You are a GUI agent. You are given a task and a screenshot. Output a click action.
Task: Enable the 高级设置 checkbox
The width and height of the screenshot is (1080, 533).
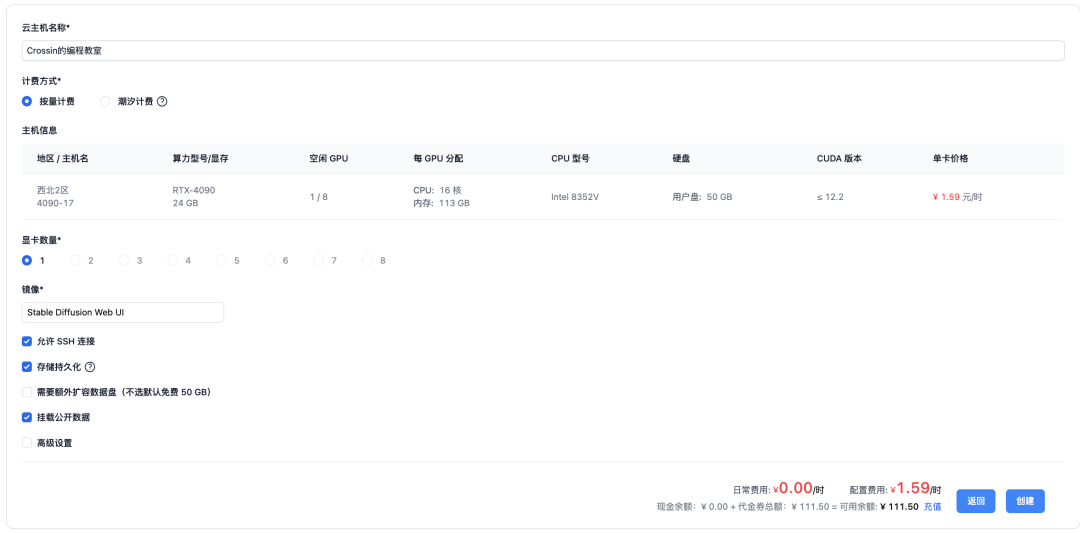coord(27,443)
